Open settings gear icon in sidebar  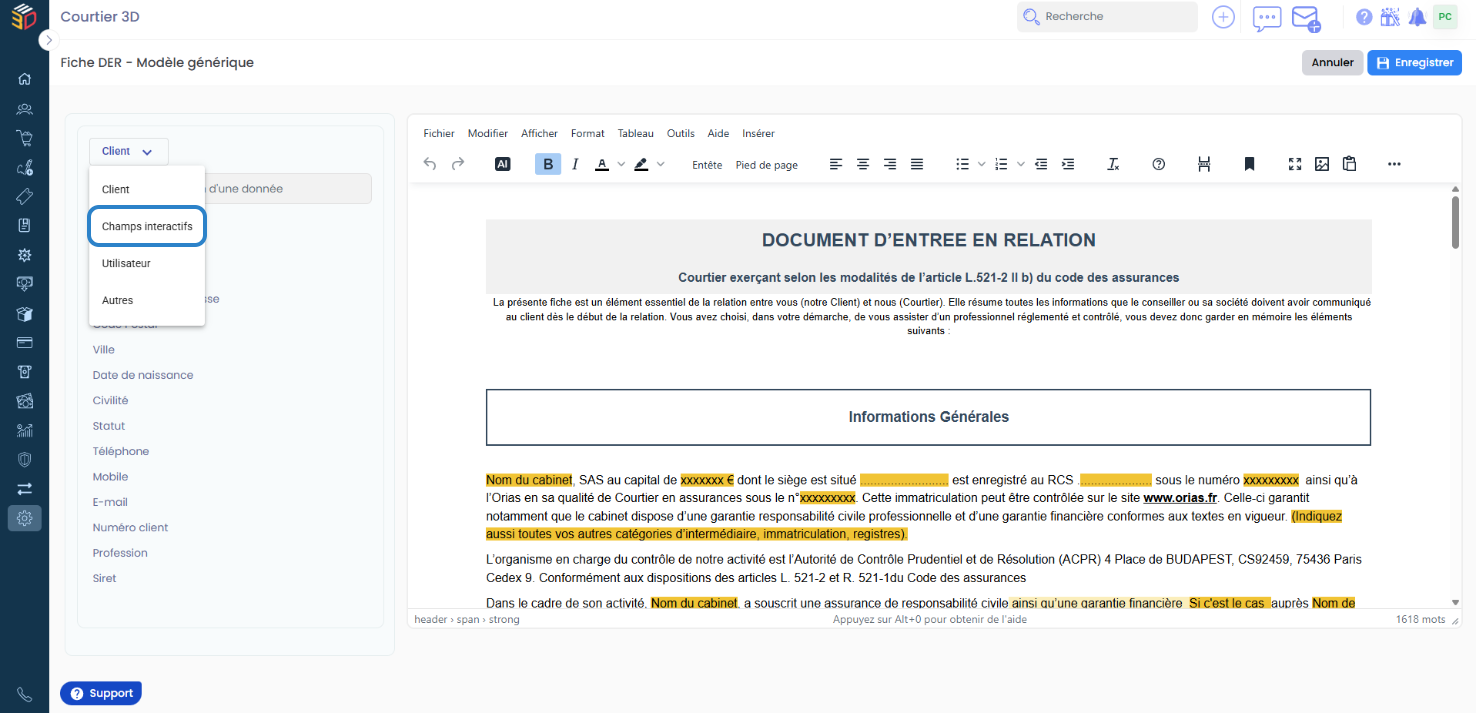coord(25,518)
